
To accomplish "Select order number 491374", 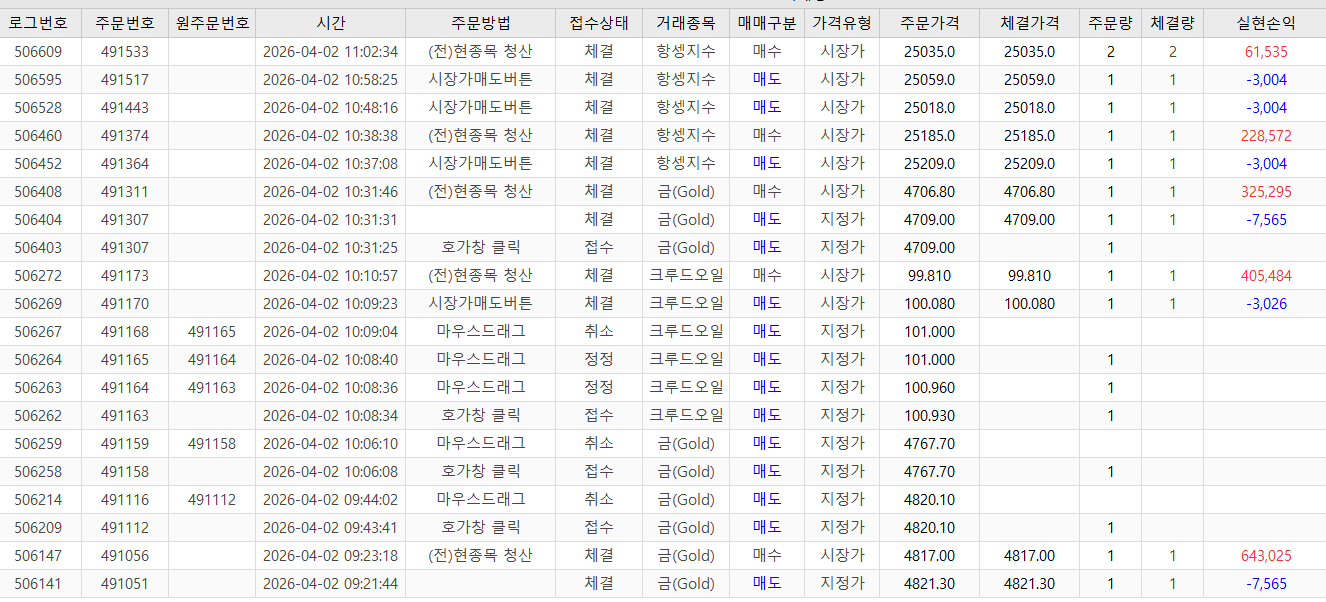I will coord(125,136).
